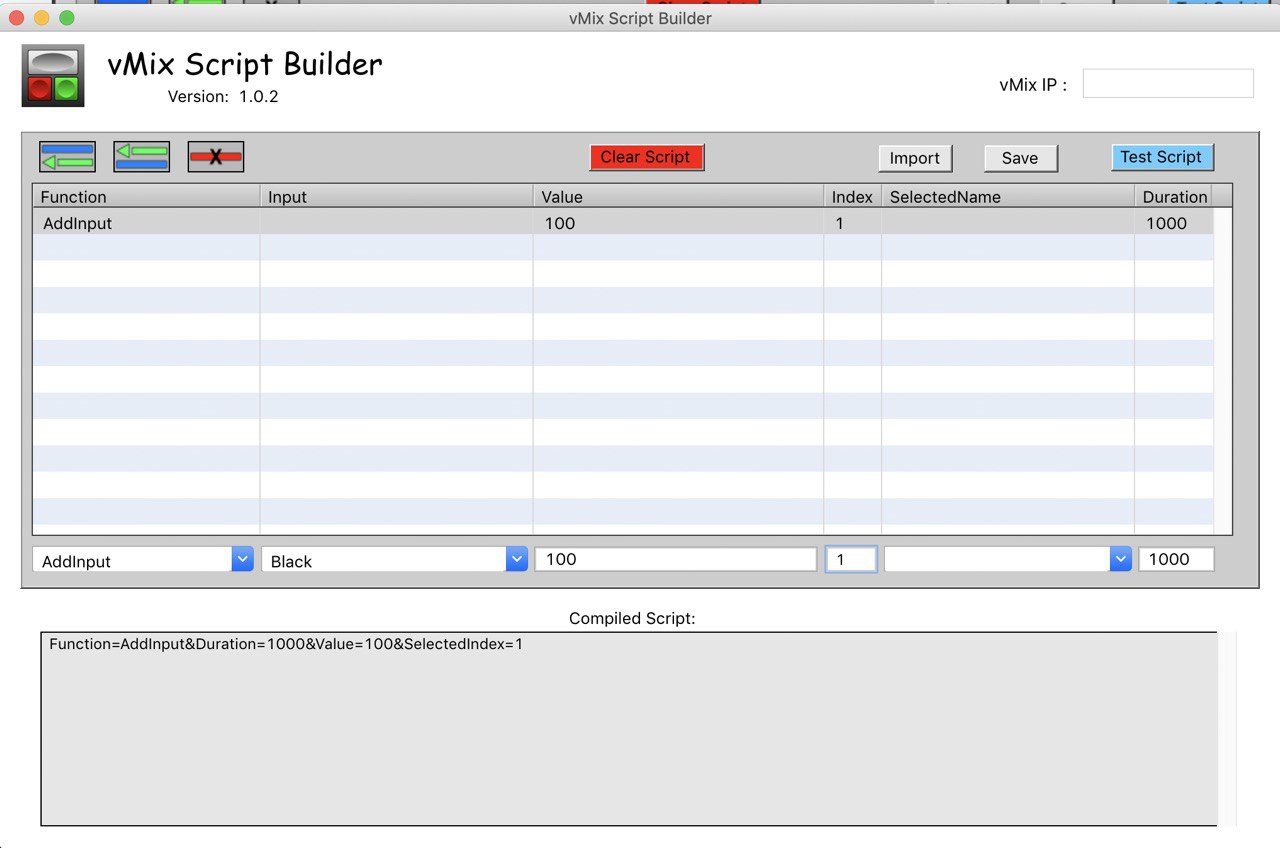Click the red close window button
The height and width of the screenshot is (848, 1280).
point(16,18)
